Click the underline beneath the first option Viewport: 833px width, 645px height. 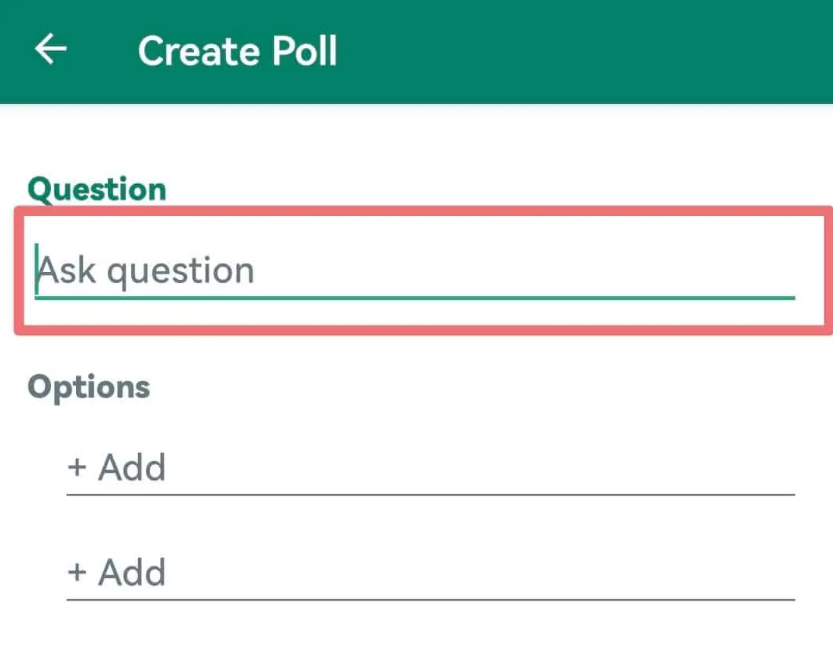coord(430,494)
